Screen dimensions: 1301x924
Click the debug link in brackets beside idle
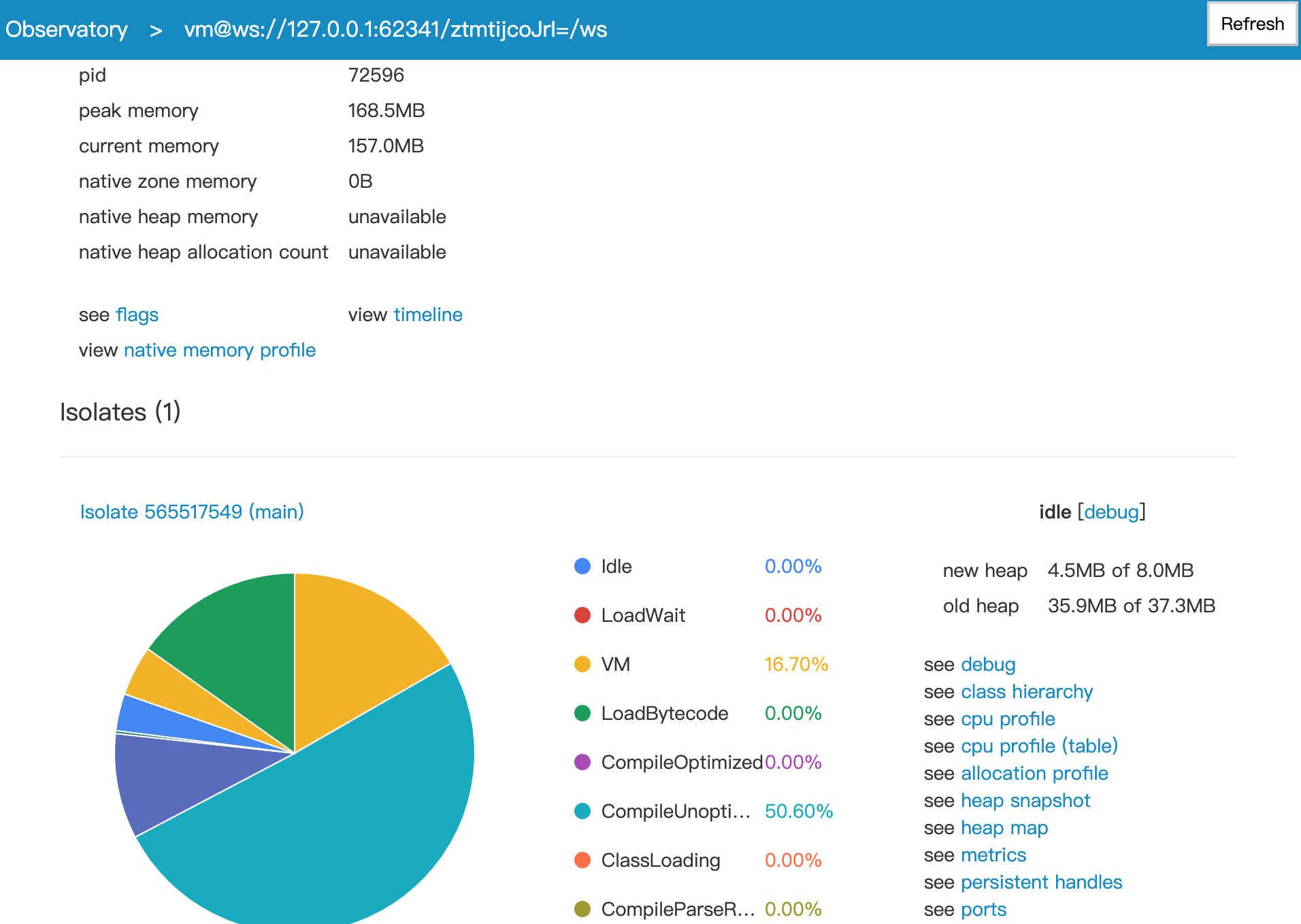pyautogui.click(x=1112, y=512)
